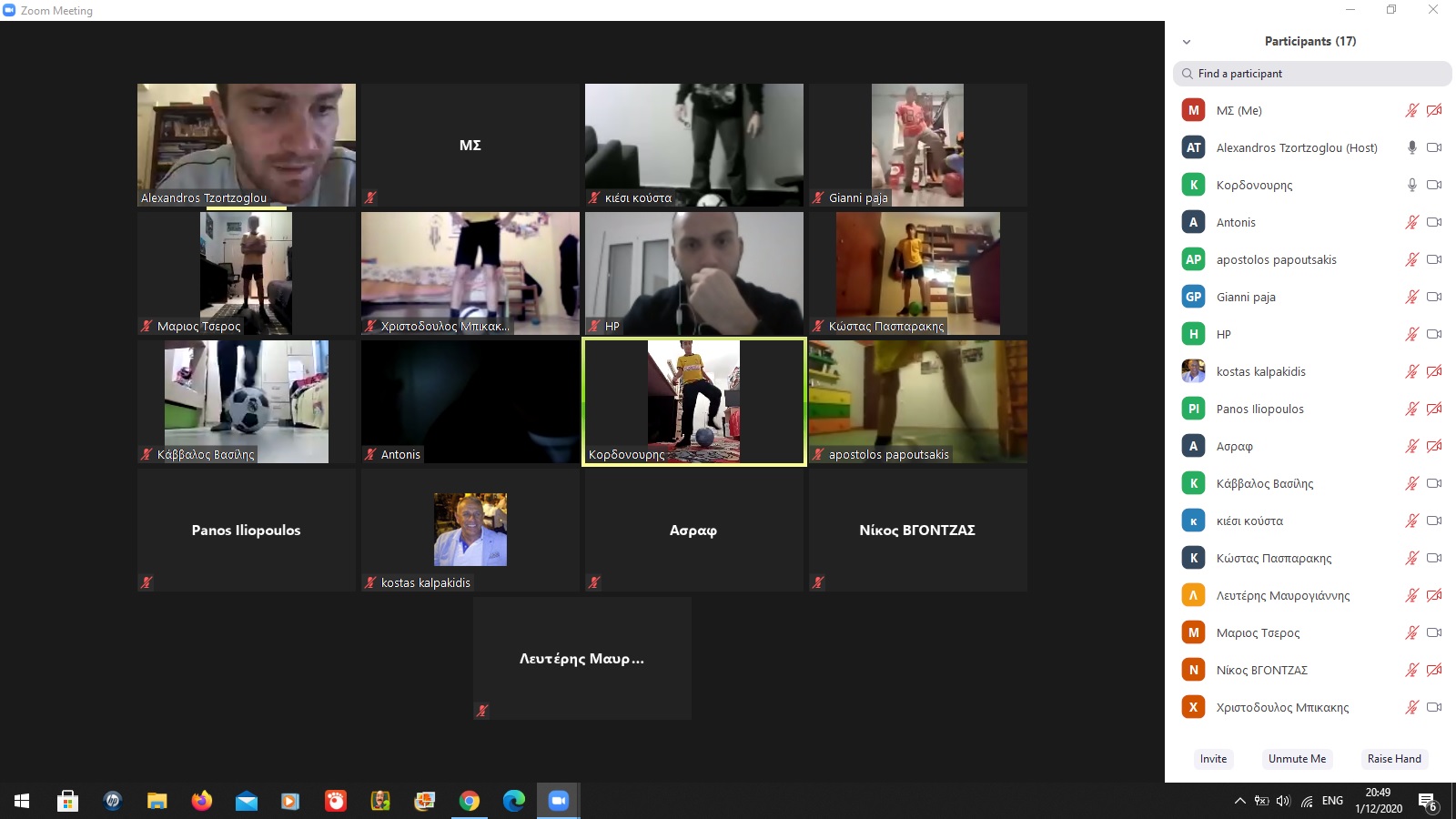1456x819 pixels.
Task: Click the Find a participant search field
Action: tap(1312, 74)
